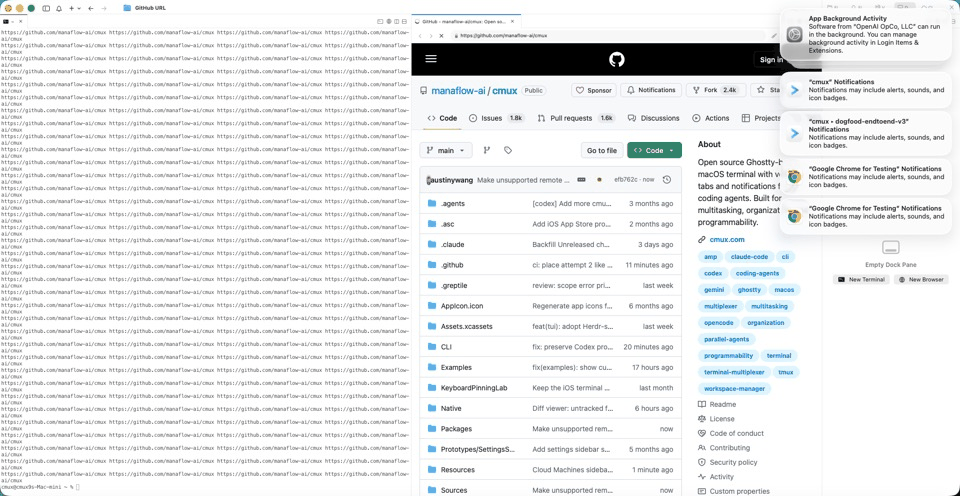Viewport: 960px width, 496px height.
Task: Go forward using title bar arrow
Action: (x=103, y=9)
